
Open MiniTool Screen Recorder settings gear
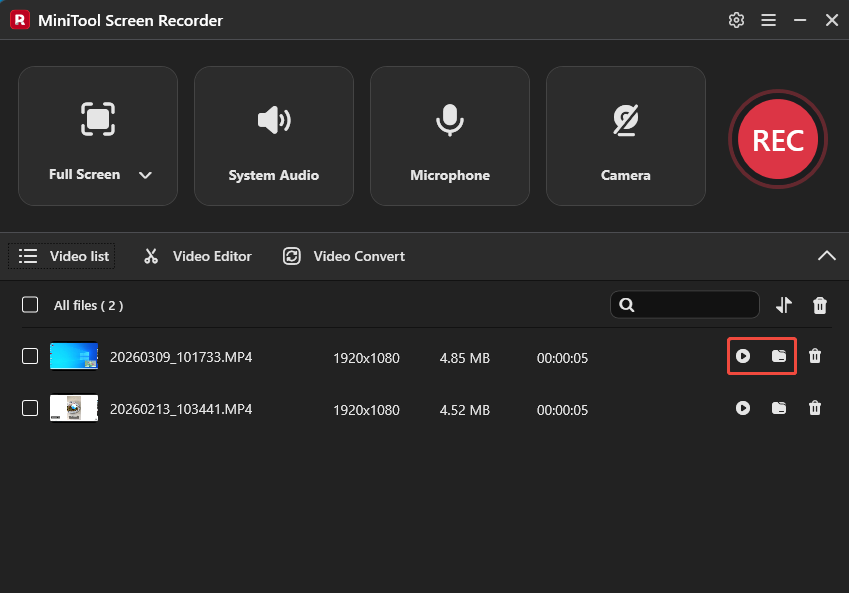(736, 19)
